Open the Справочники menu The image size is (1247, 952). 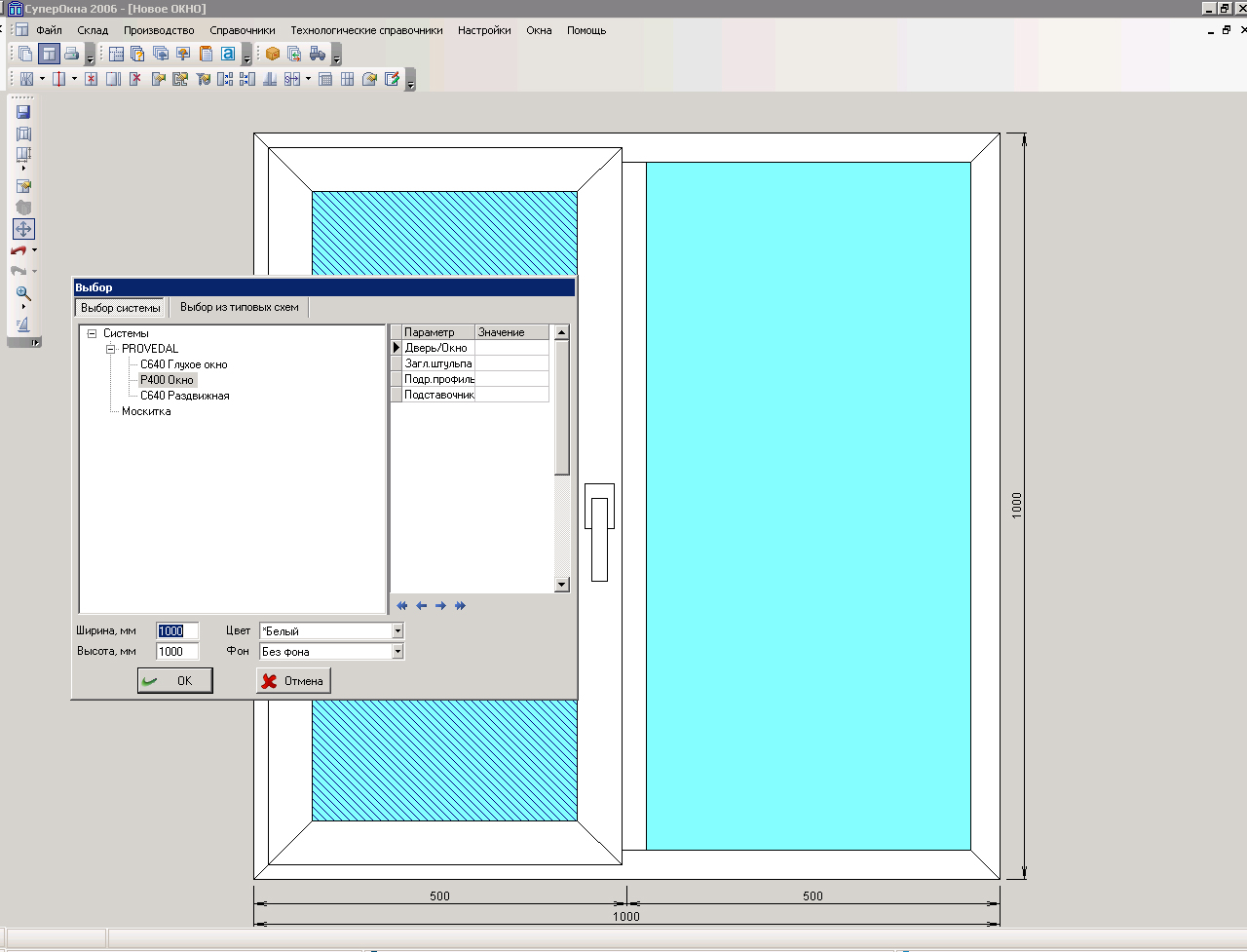242,30
